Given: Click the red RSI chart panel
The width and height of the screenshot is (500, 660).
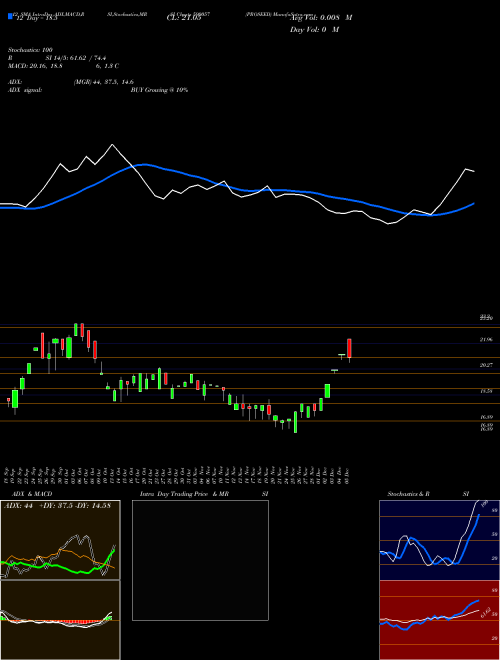Looking at the screenshot, I should tap(439, 620).
